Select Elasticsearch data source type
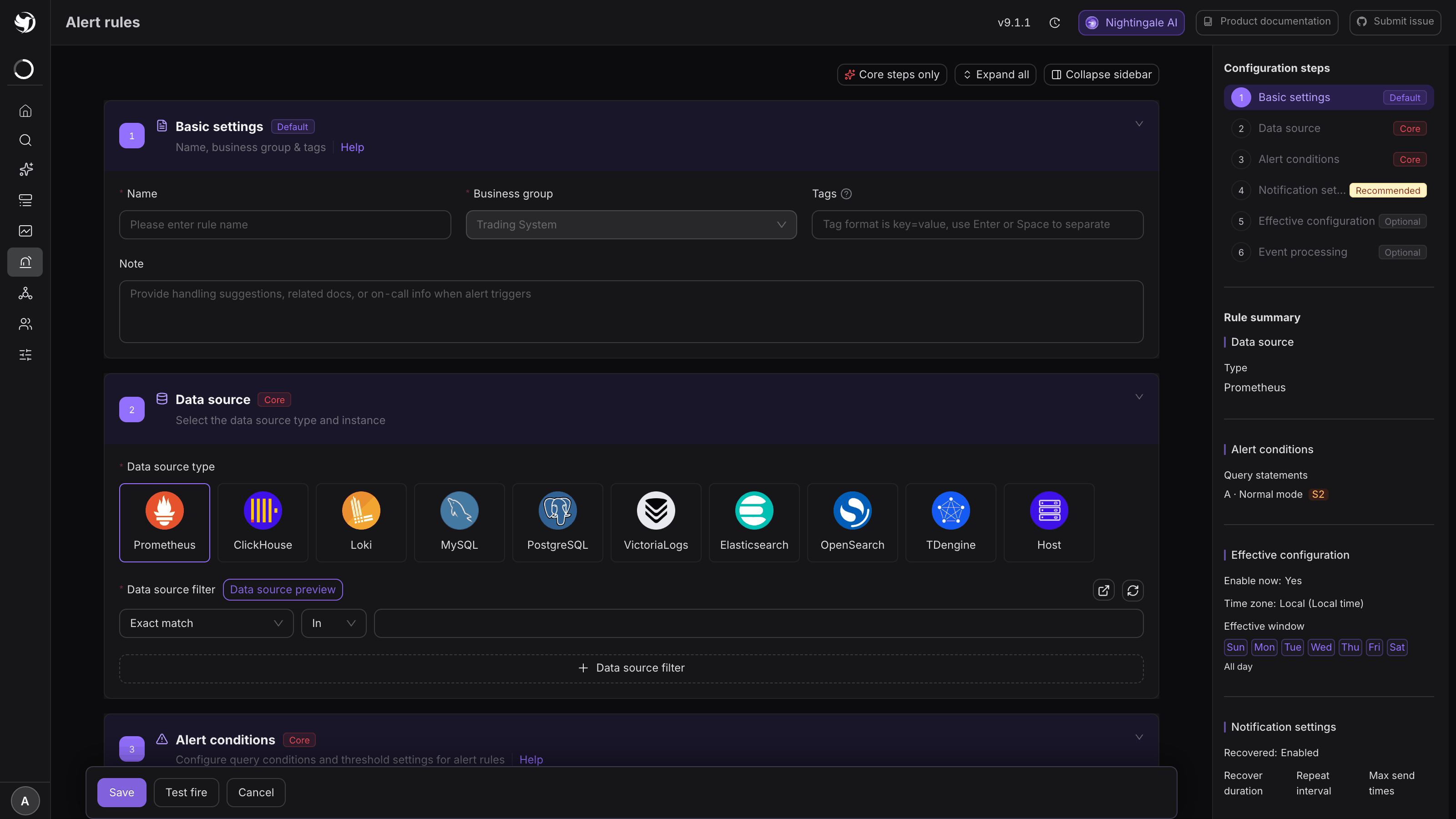 coord(754,522)
